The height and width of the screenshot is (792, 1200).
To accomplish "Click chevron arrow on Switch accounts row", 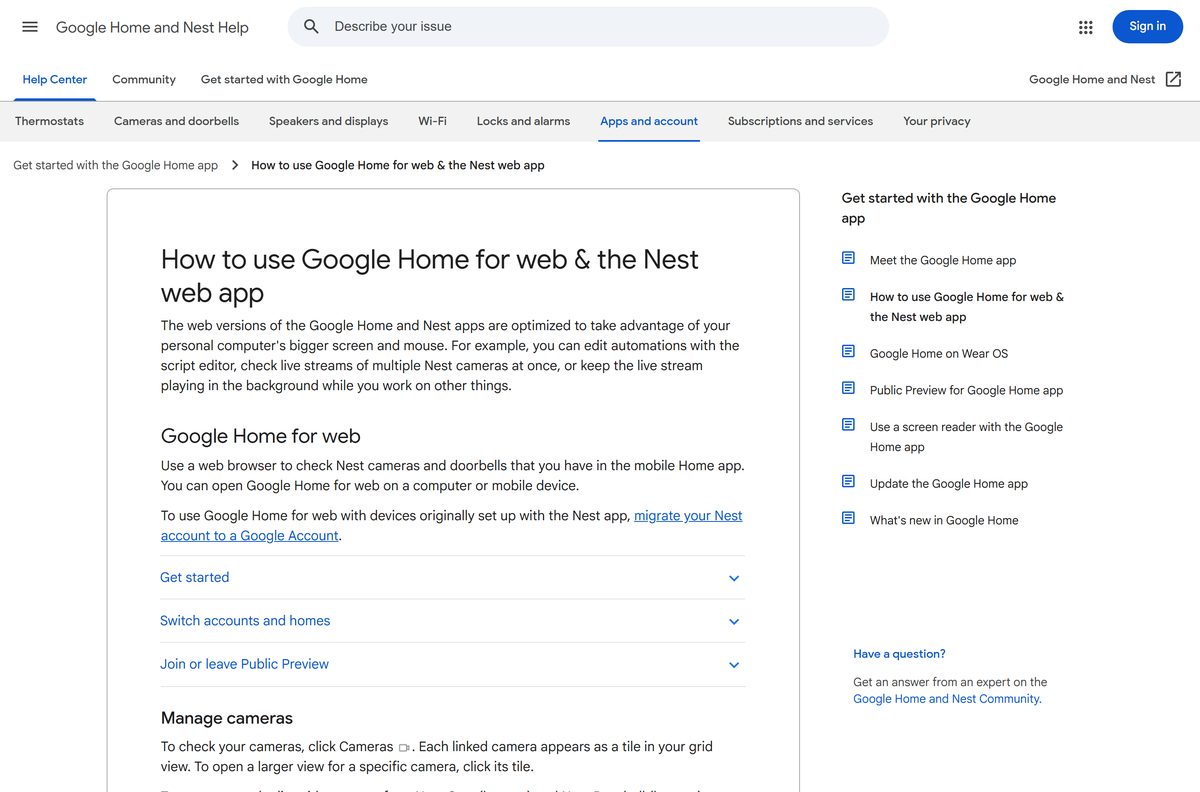I will tap(734, 621).
